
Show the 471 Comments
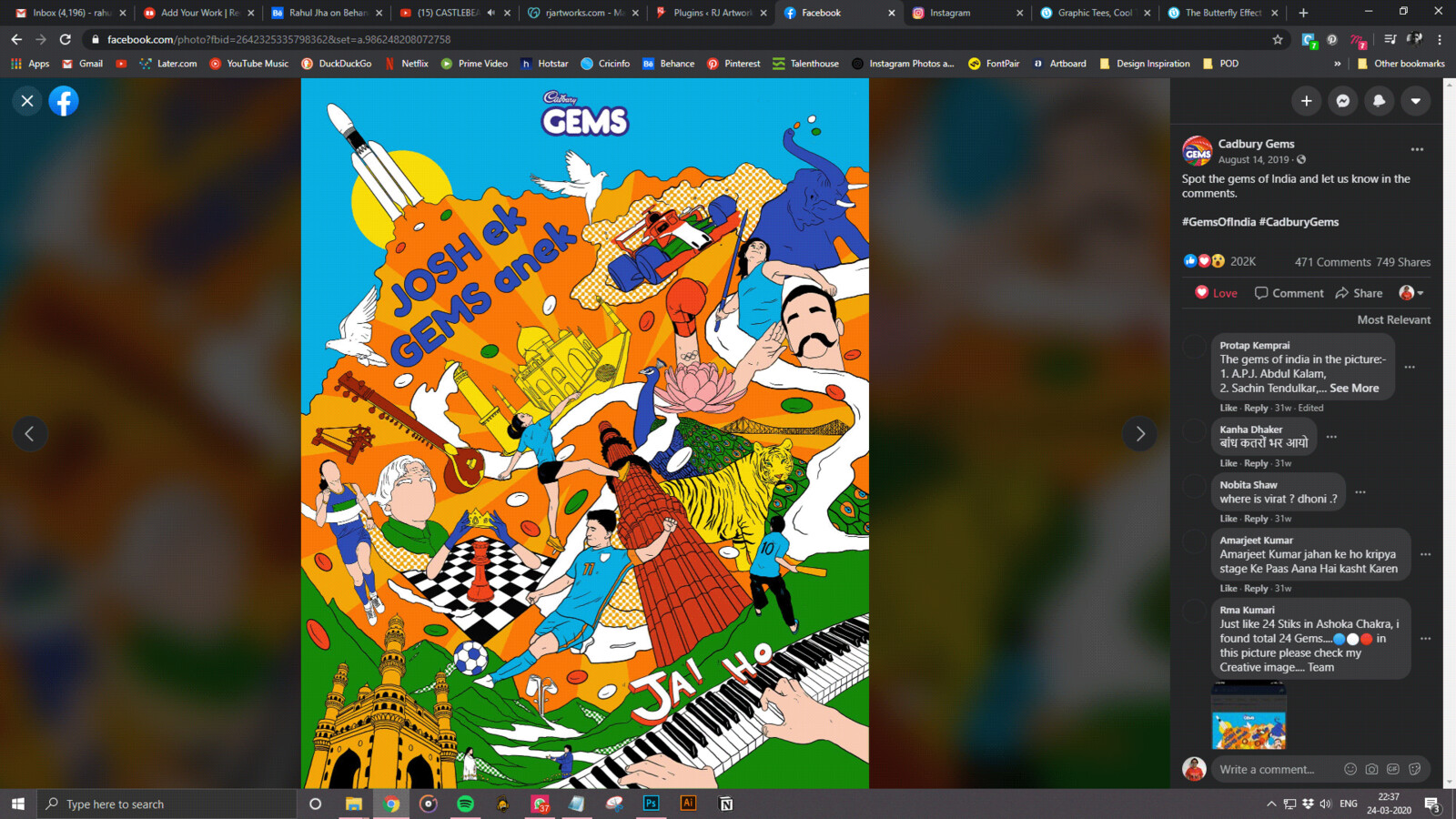coord(1332,262)
